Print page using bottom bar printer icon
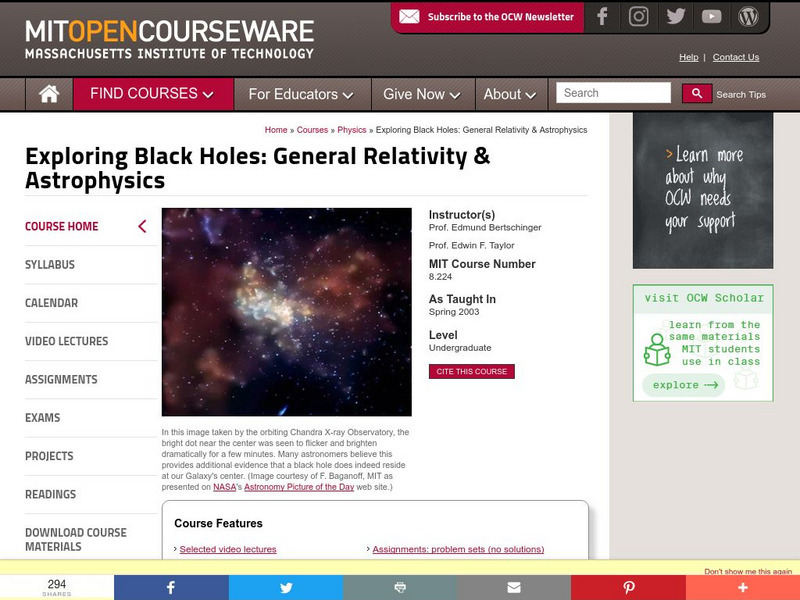800x600 pixels. 400,587
